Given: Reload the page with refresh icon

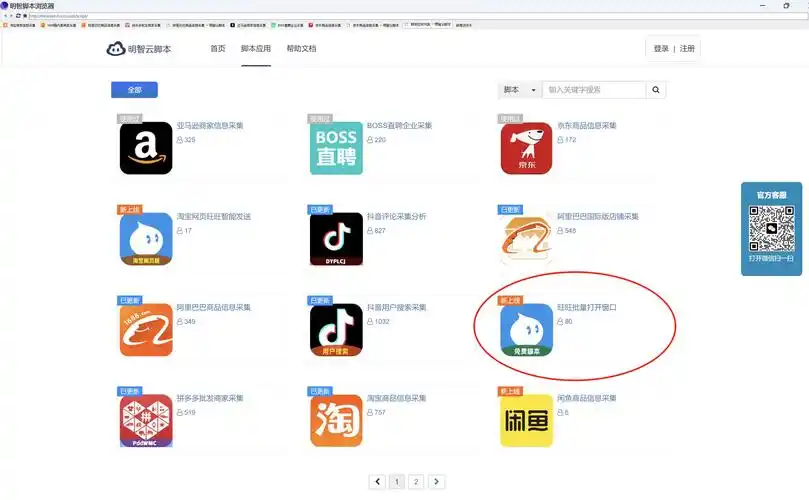Looking at the screenshot, I should pyautogui.click(x=18, y=16).
